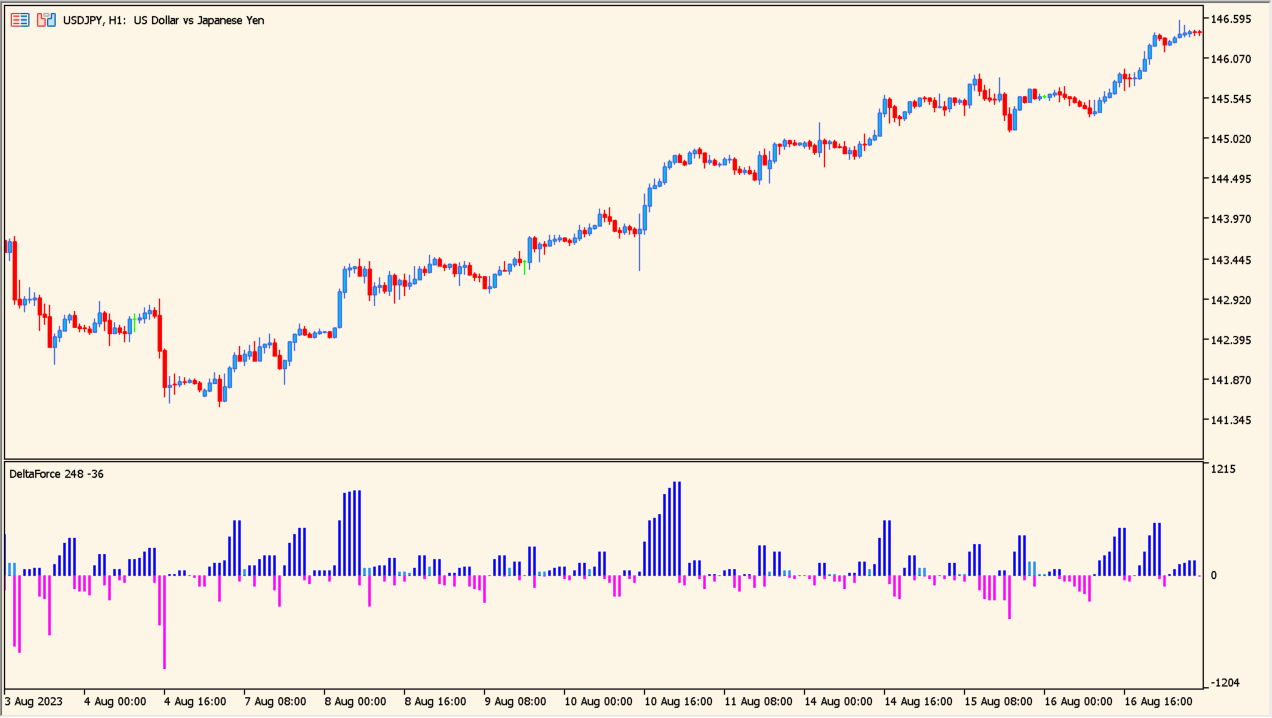Click the dual-document icon beside the list icon

coord(43,20)
